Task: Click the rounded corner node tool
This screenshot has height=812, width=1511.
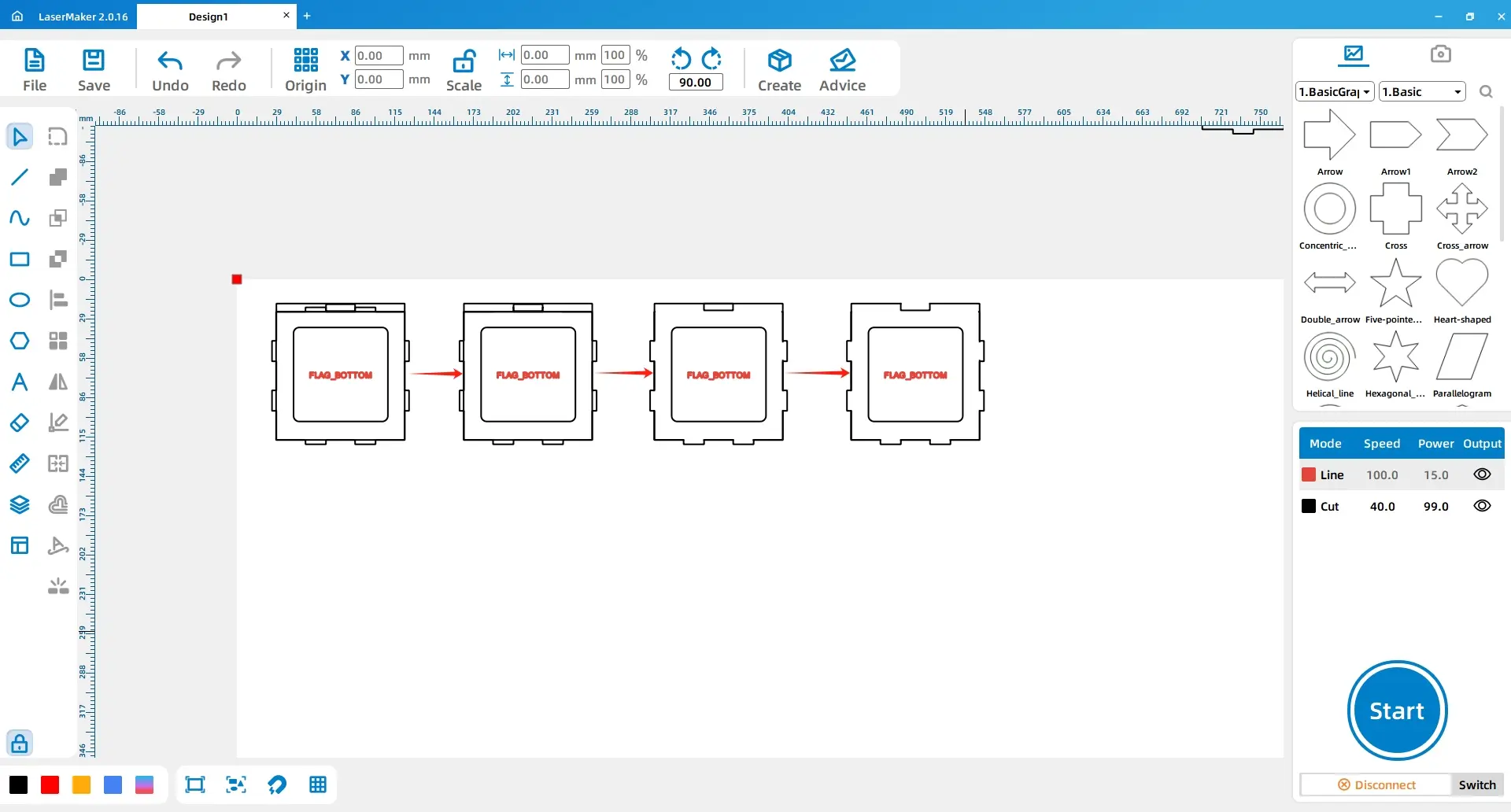Action: coord(58,136)
